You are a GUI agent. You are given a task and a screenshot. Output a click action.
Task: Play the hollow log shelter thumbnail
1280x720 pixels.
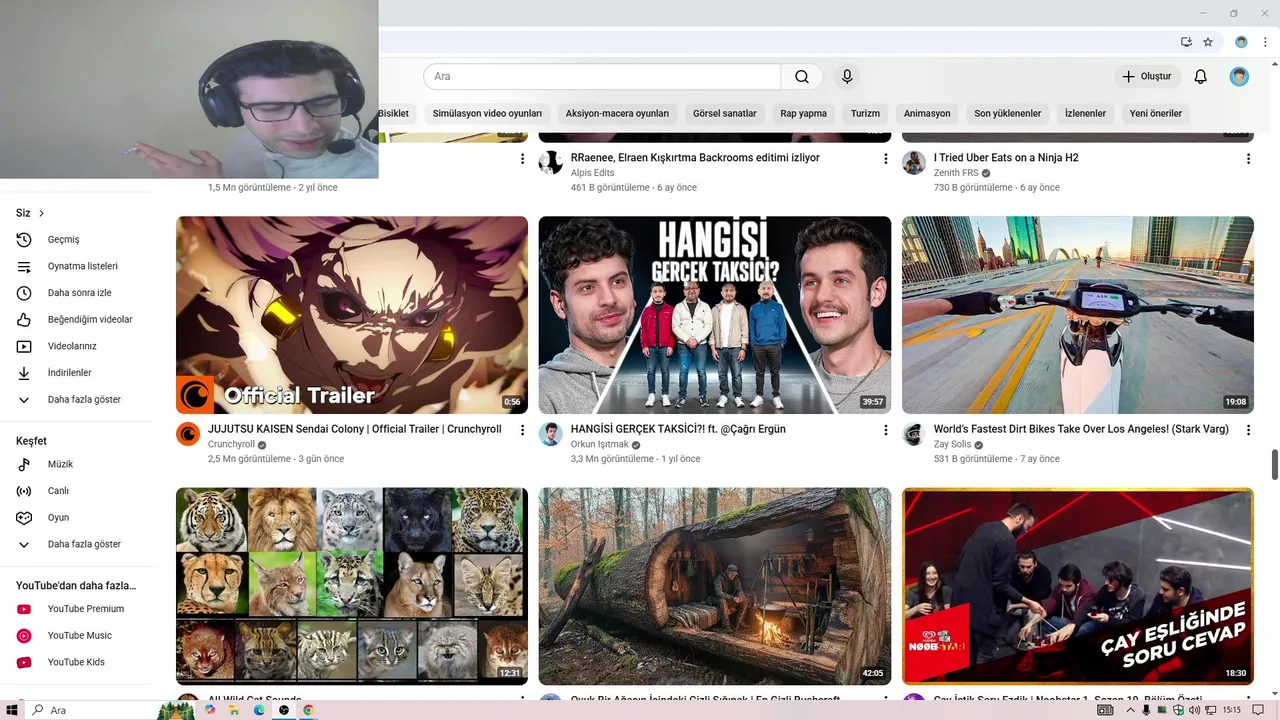tap(715, 586)
